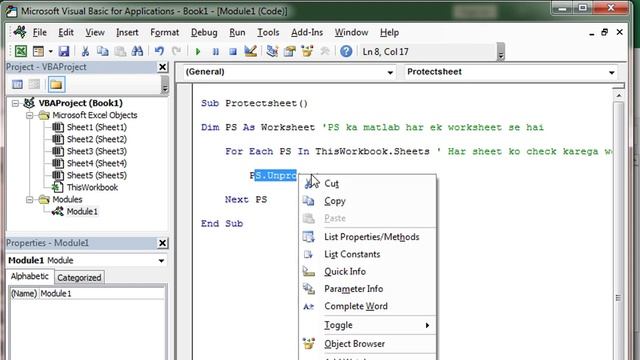Stop execution with Reset icon
This screenshot has width=640, height=360.
[233, 51]
